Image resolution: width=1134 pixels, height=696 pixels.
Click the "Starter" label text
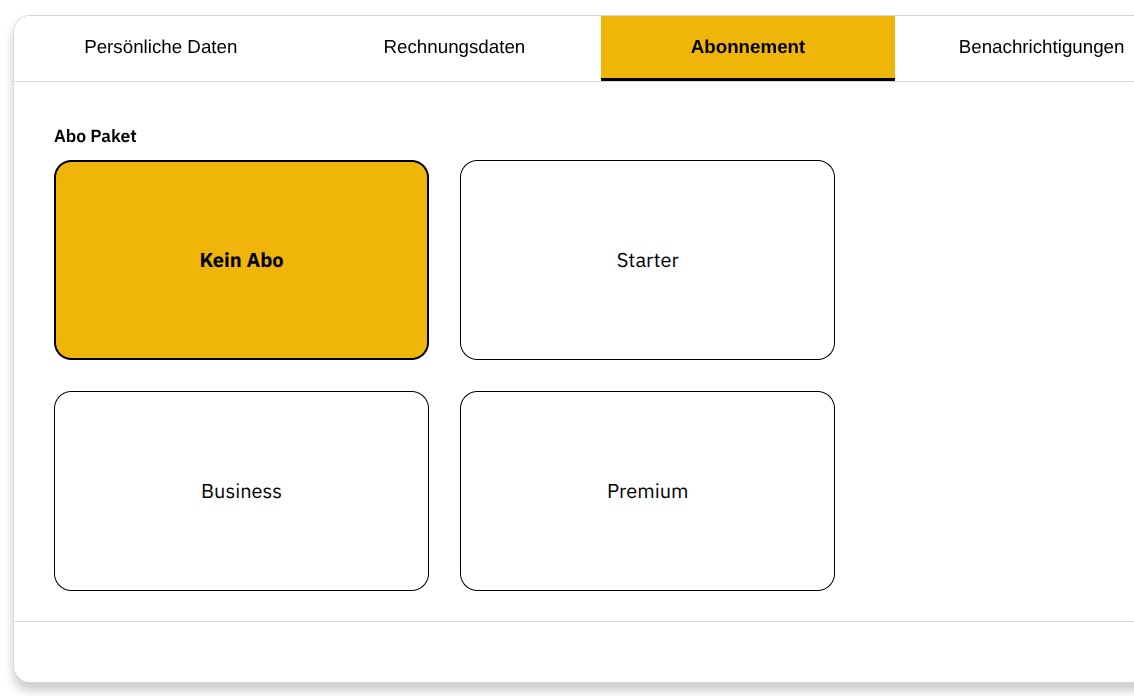(647, 260)
